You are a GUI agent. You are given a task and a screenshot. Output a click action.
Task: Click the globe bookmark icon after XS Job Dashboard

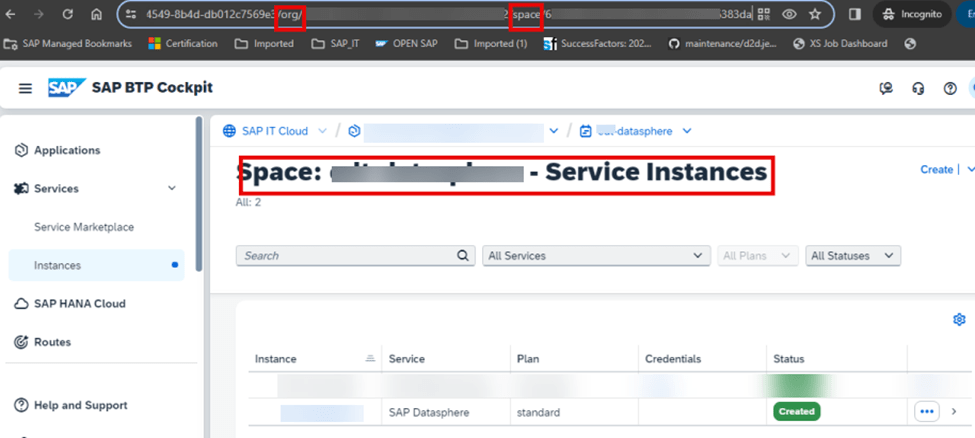pos(911,44)
